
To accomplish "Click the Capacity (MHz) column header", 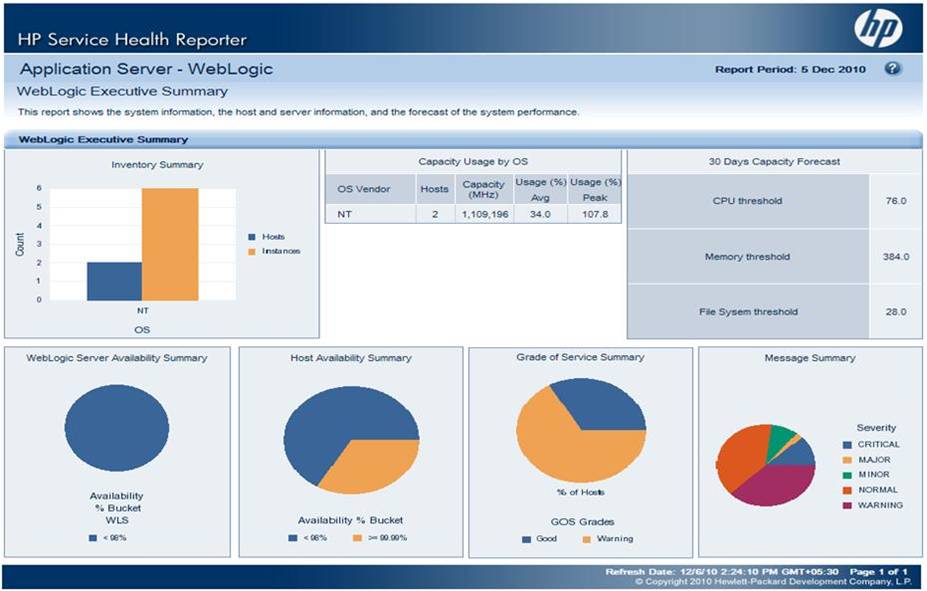I will click(484, 189).
